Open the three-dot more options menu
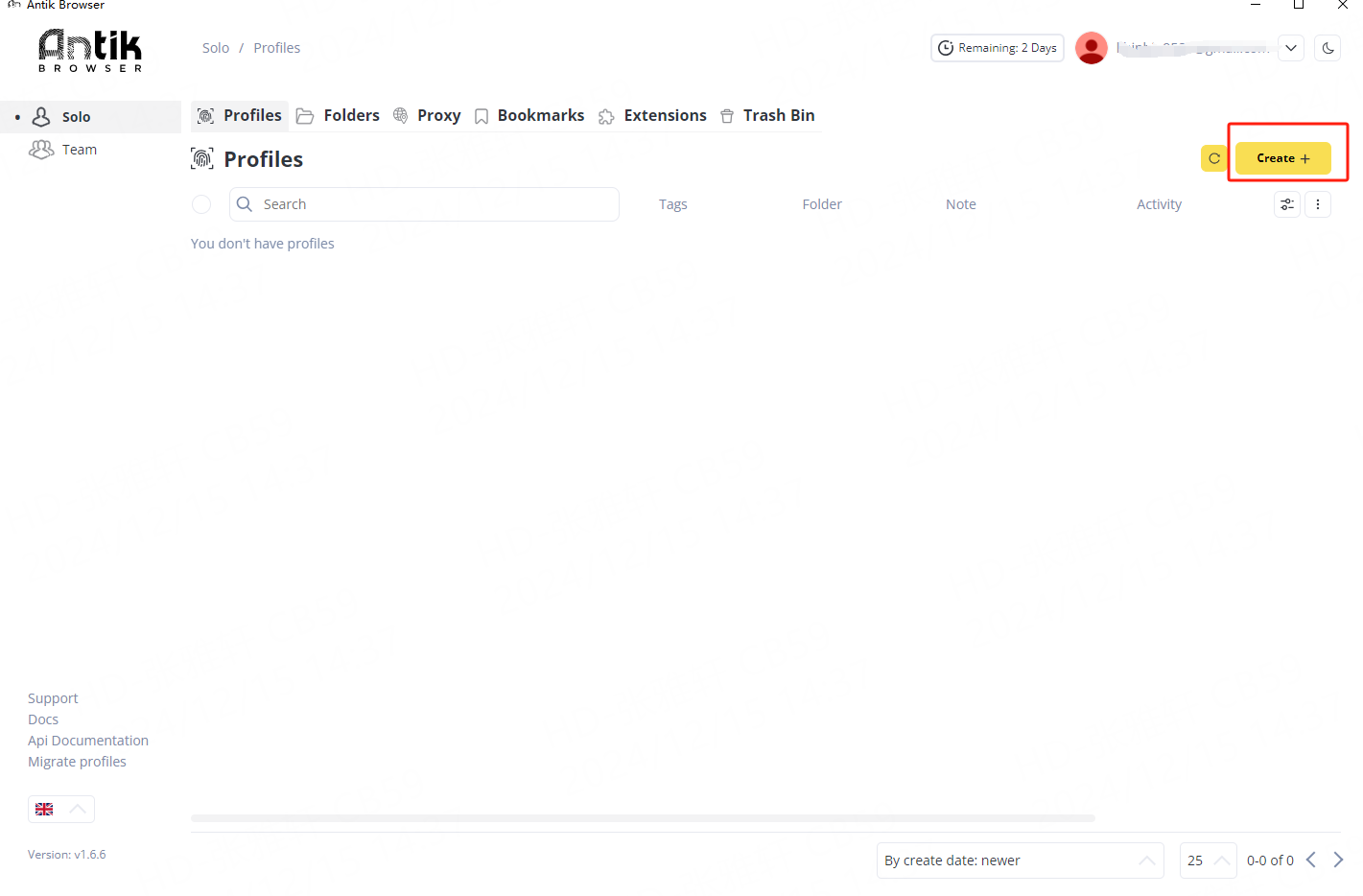Viewport: 1363px width, 896px height. (x=1318, y=204)
